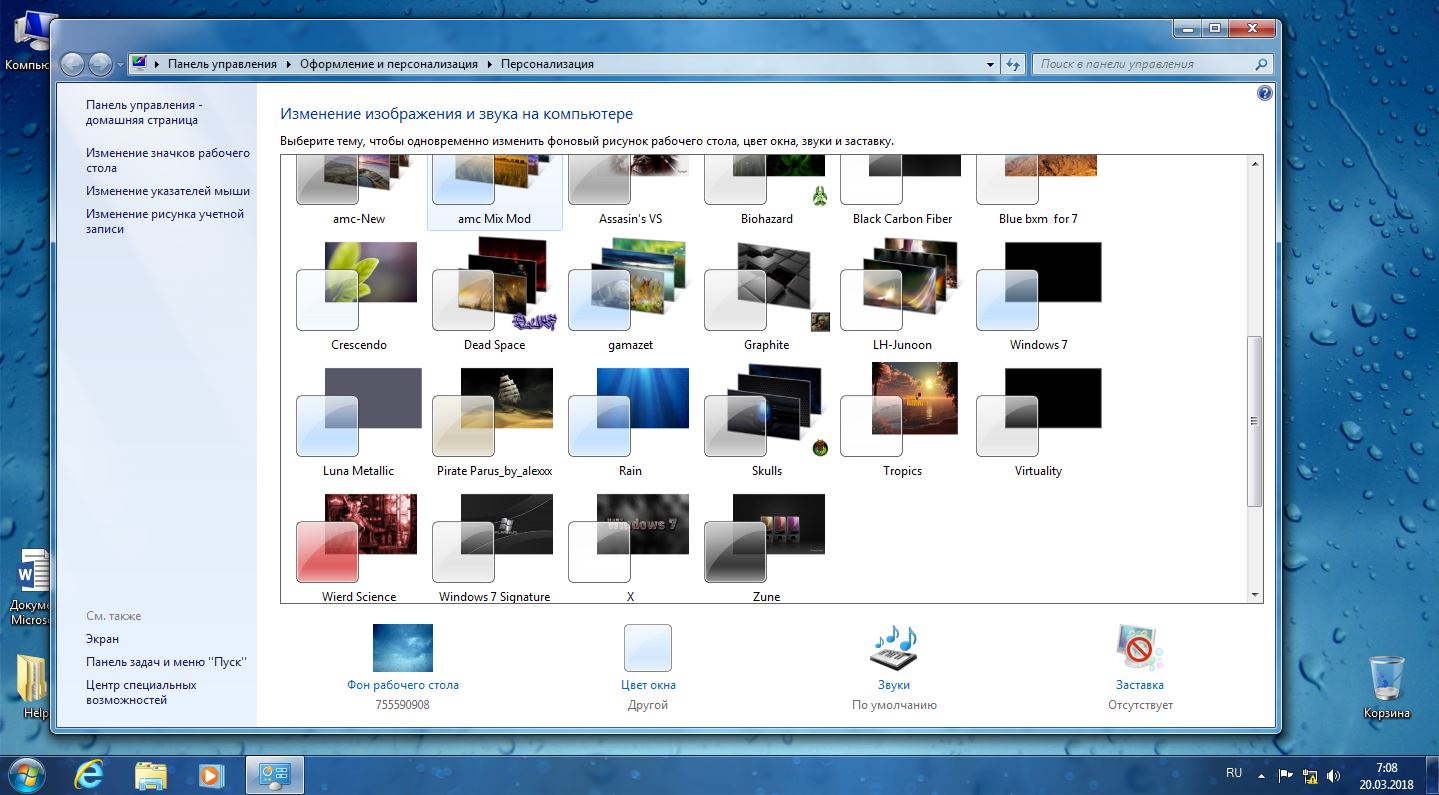Open Изменение указателей мыши link
The image size is (1439, 795).
click(x=167, y=191)
